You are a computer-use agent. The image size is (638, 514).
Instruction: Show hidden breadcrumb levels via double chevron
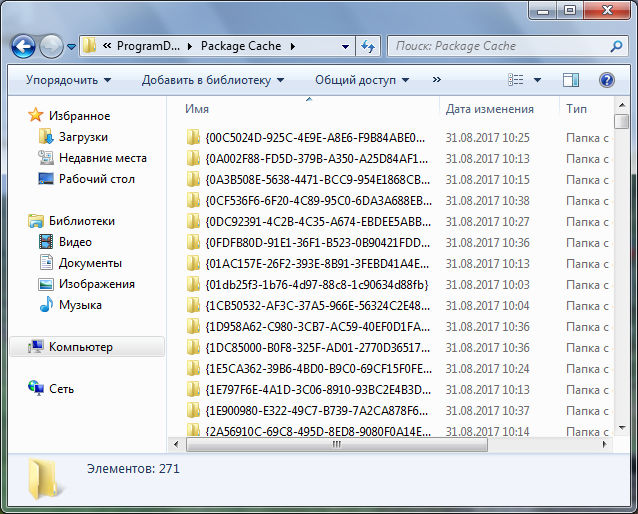107,46
